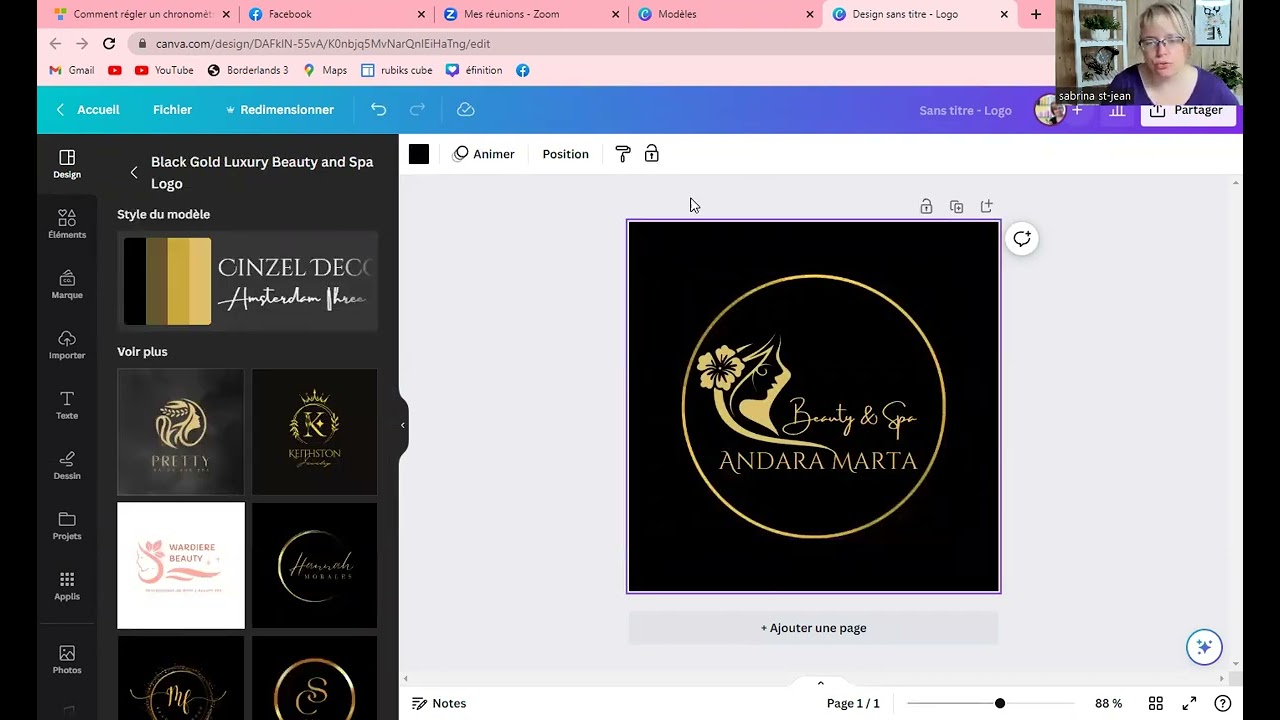Open the Canva assistant sparkle button
The width and height of the screenshot is (1280, 720).
coord(1204,647)
